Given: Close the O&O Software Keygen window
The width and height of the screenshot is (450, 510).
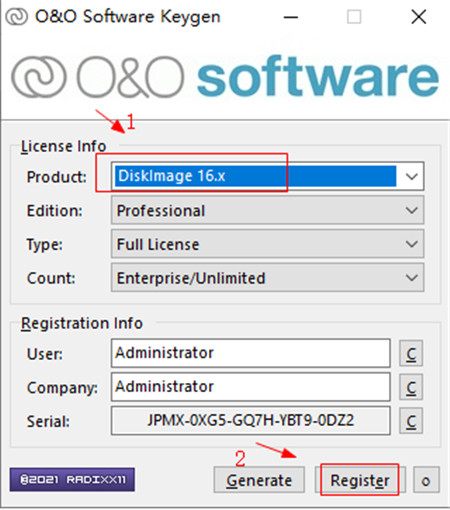Looking at the screenshot, I should tap(419, 17).
